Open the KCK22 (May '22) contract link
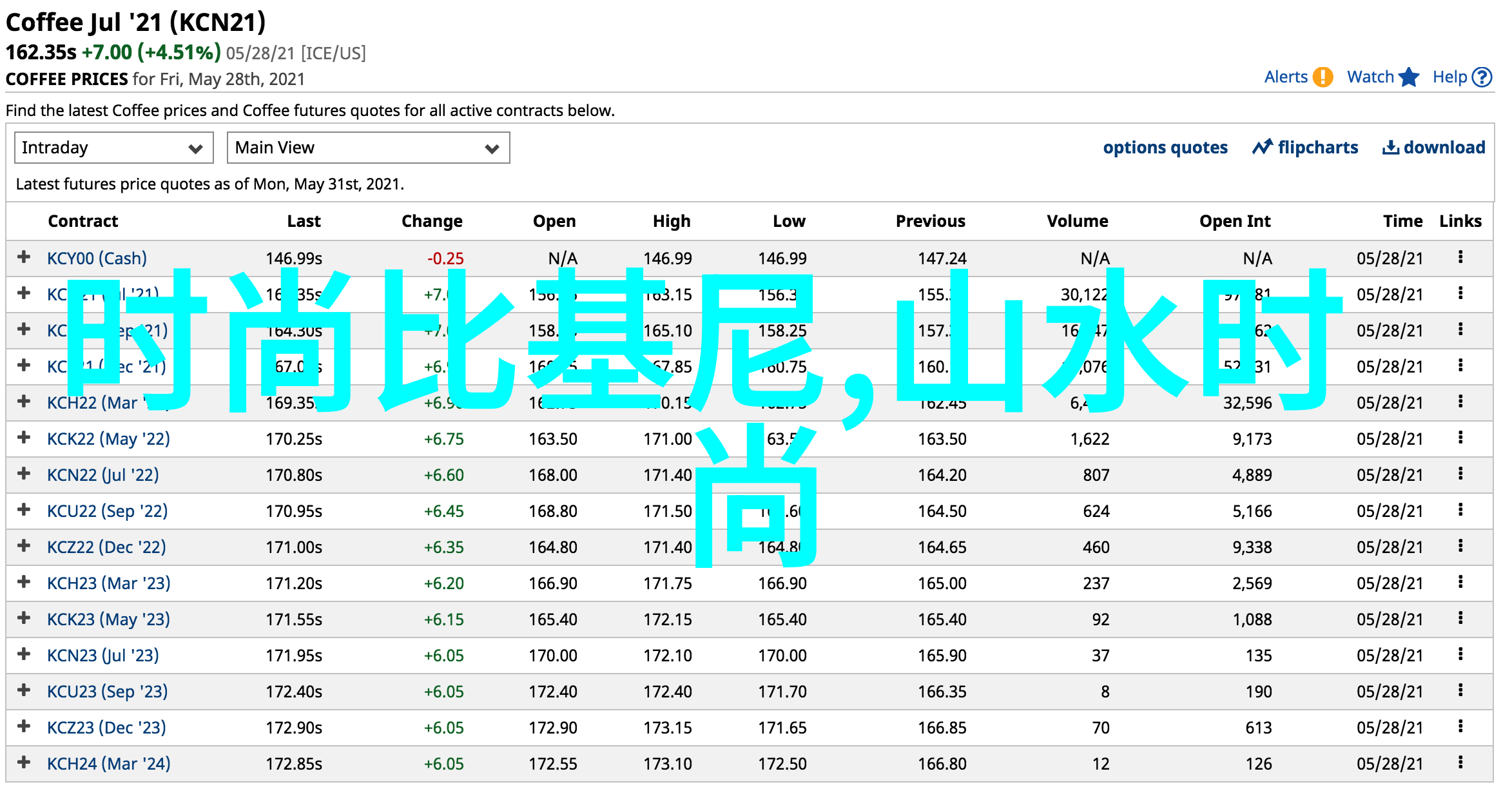Screen dimensions: 1512x798 click(108, 439)
